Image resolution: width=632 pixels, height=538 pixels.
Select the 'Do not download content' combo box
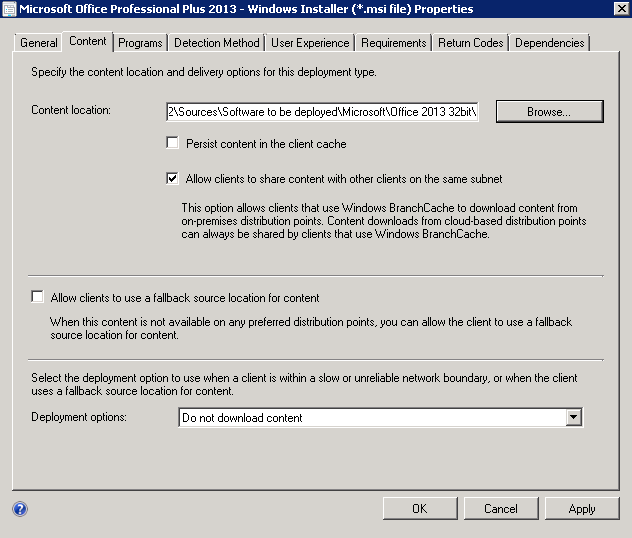pyautogui.click(x=380, y=418)
